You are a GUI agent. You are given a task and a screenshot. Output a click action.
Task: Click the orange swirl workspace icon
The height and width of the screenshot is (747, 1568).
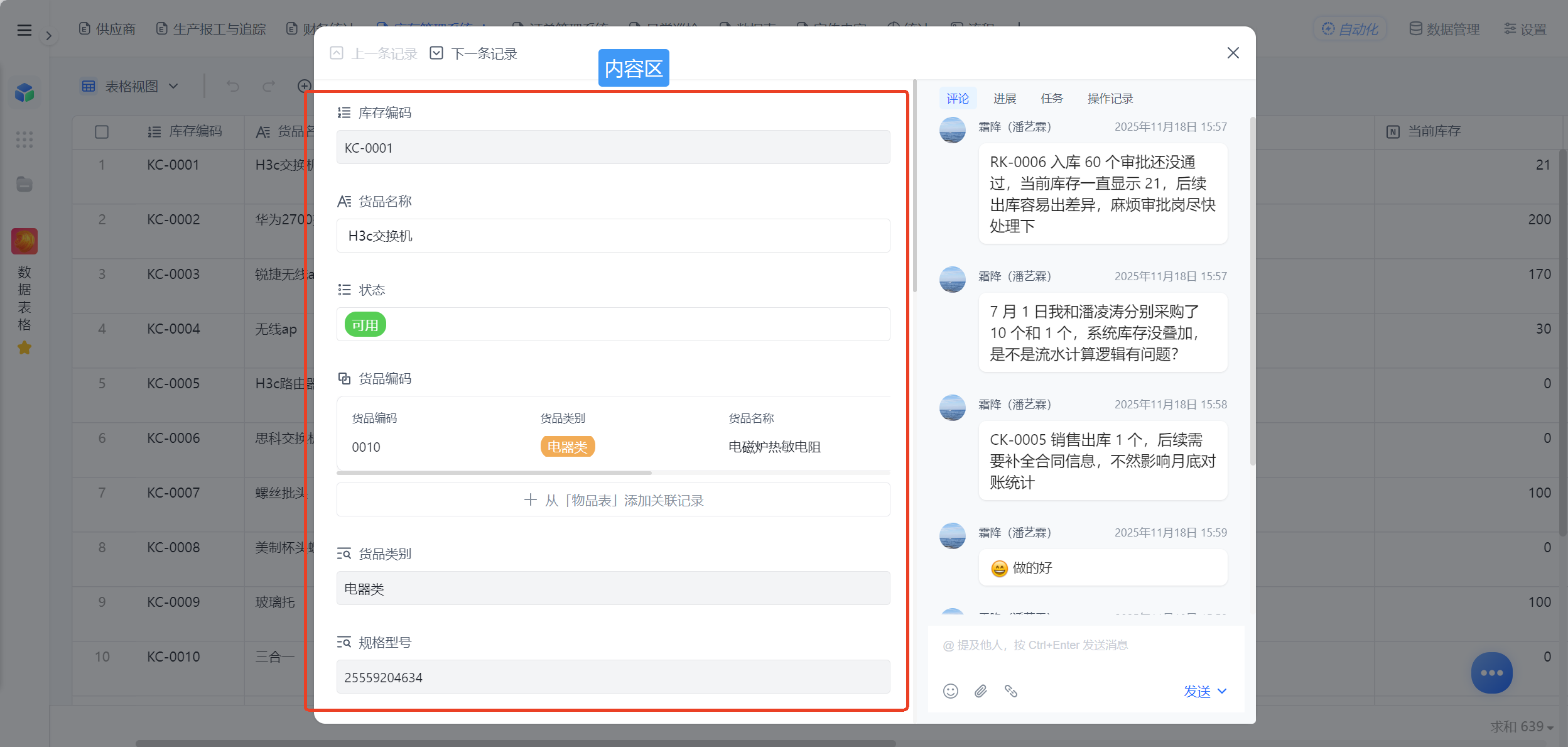pyautogui.click(x=24, y=241)
